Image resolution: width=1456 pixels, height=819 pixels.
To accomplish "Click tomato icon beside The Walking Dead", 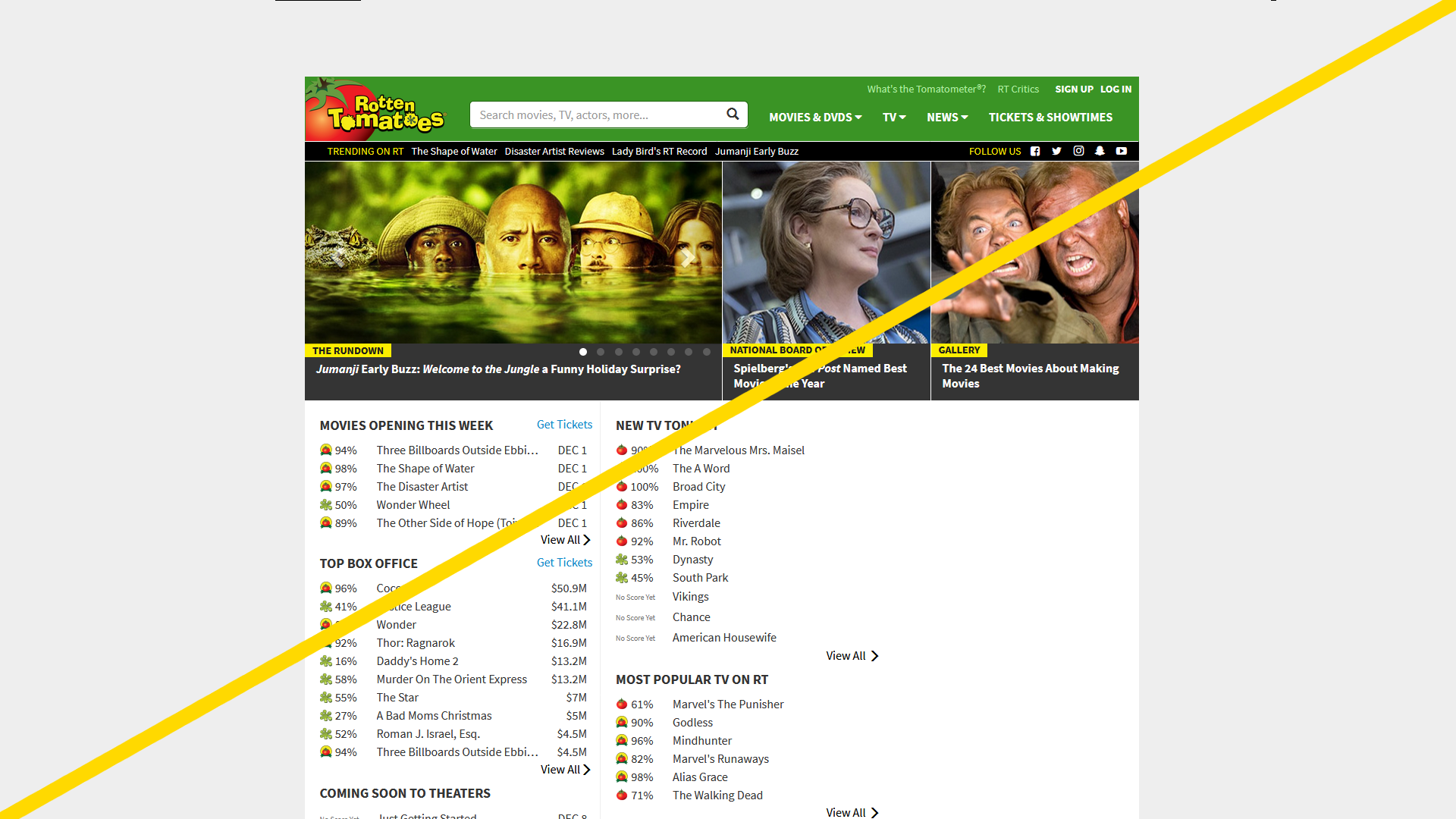I will tap(622, 795).
